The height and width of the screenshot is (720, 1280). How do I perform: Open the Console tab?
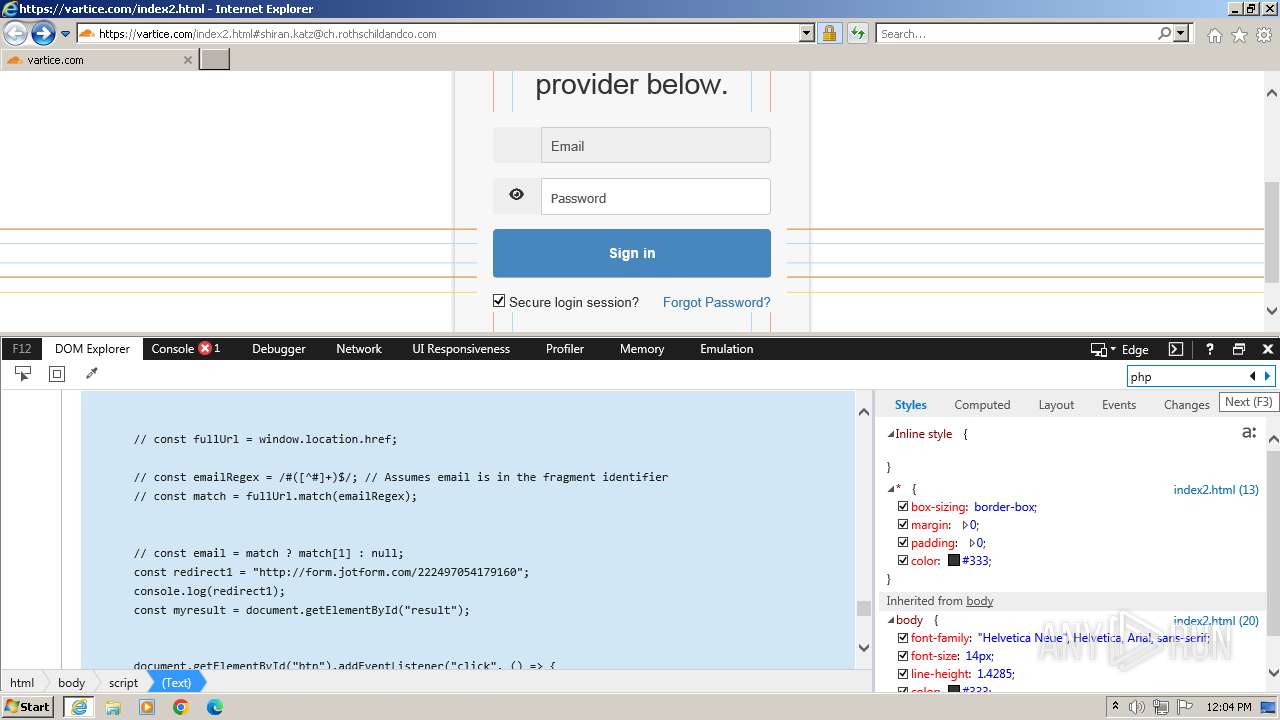(185, 349)
